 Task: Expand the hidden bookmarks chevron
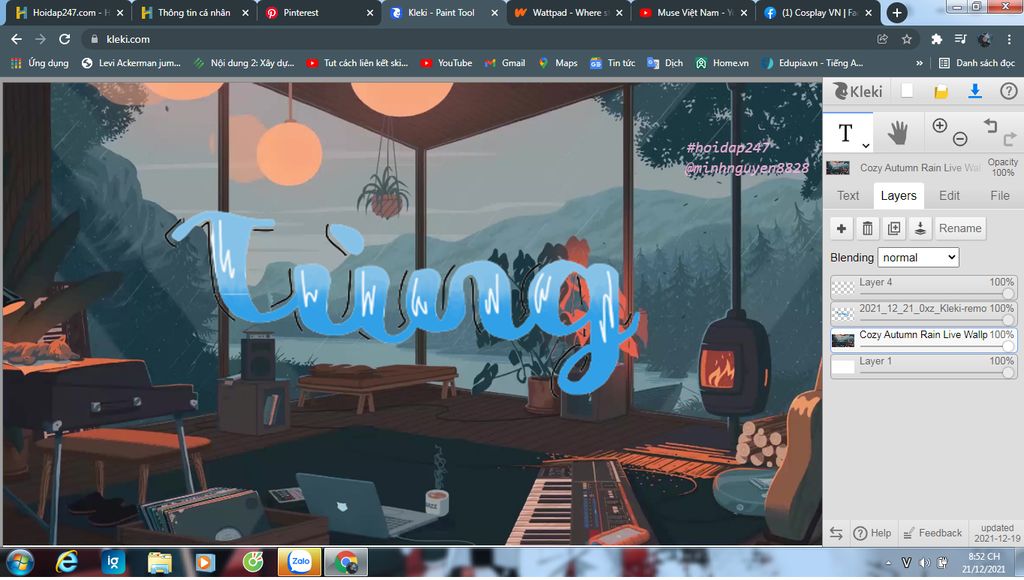[x=919, y=63]
